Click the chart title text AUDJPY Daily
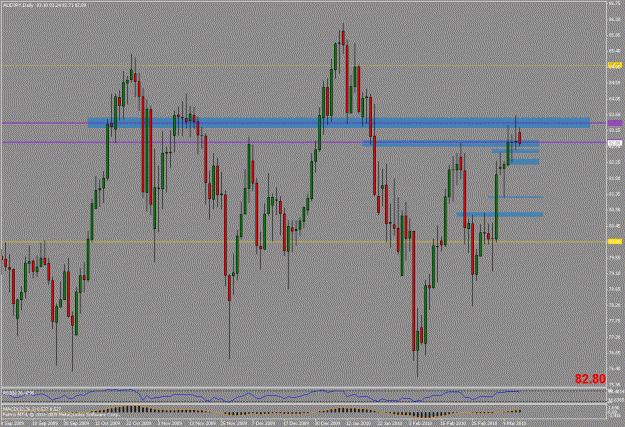Image resolution: width=625 pixels, height=427 pixels. (x=18, y=5)
